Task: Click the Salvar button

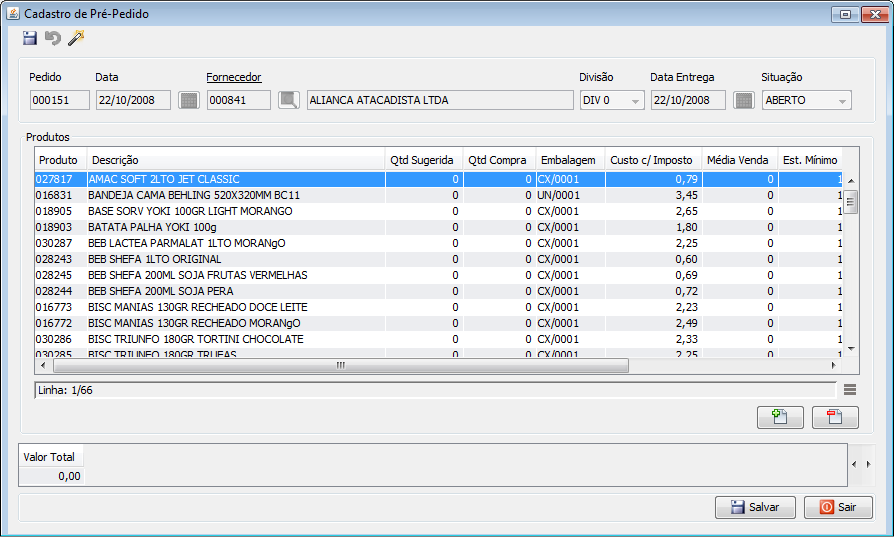Action: click(755, 507)
